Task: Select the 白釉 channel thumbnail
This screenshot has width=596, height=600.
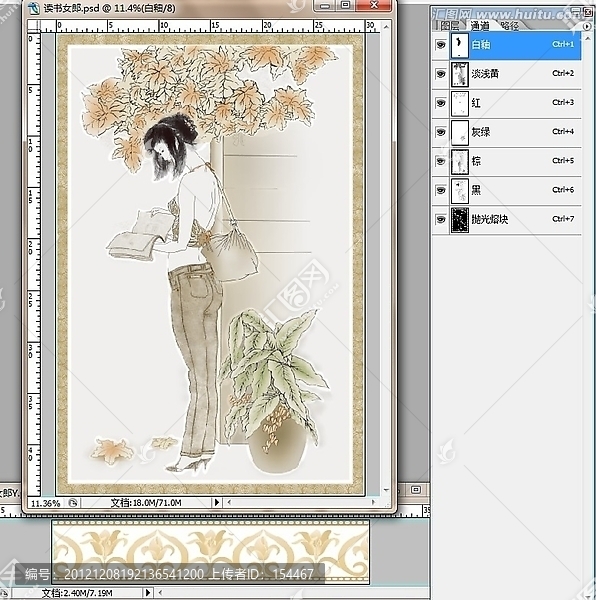Action: click(459, 45)
